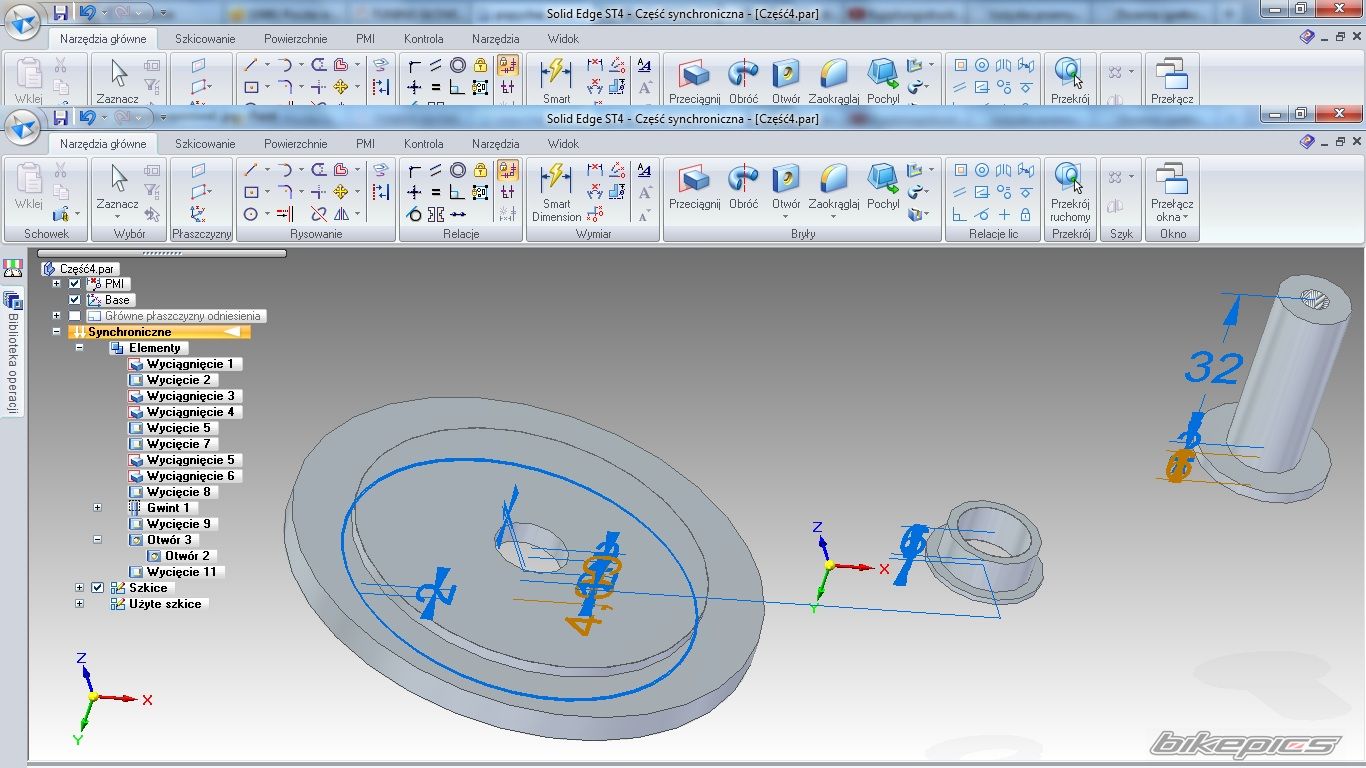The width and height of the screenshot is (1366, 768).
Task: Save the file using the lower Quick Access toolbar
Action: pos(61,118)
